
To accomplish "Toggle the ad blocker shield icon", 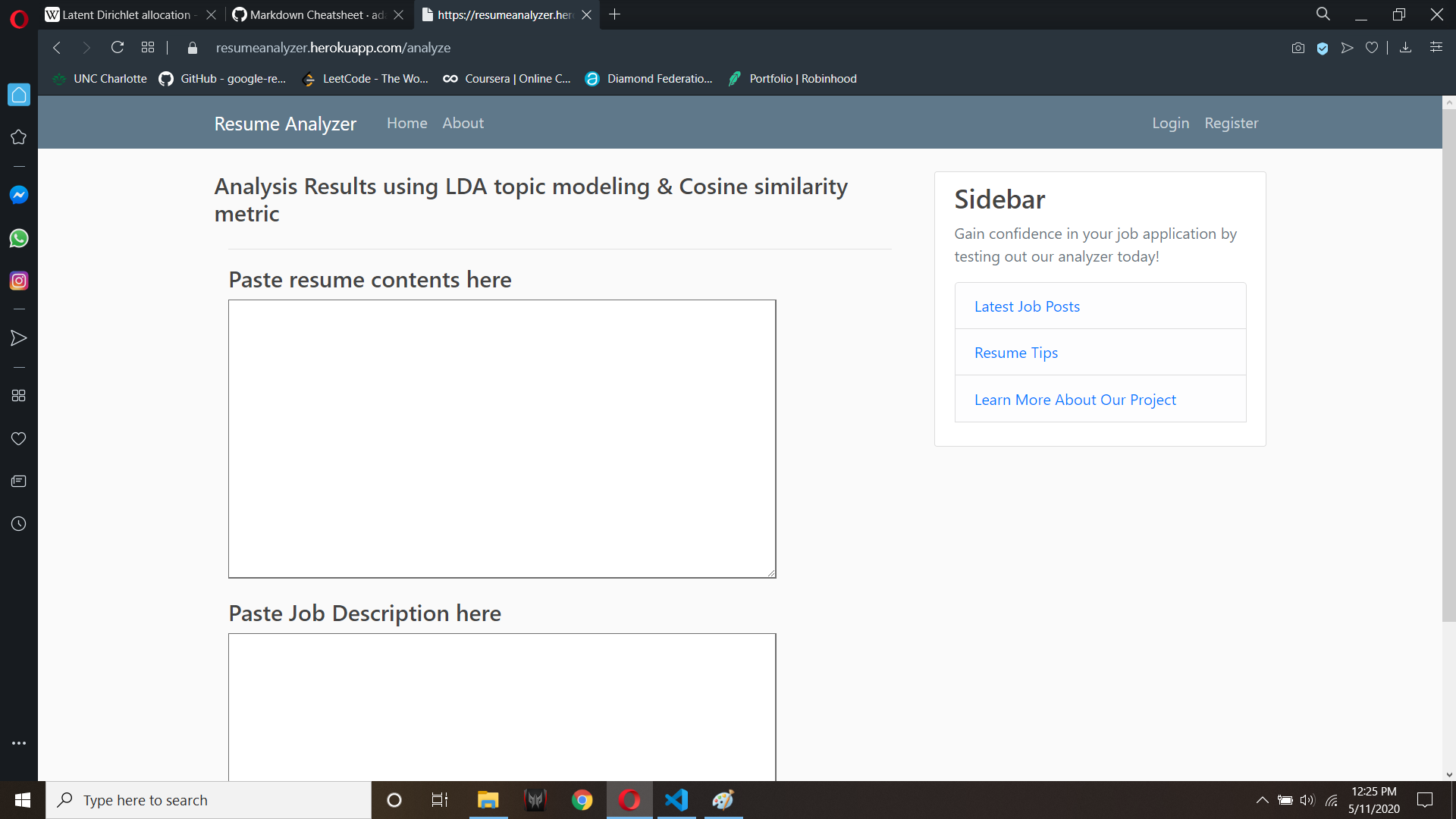I will tap(1323, 48).
